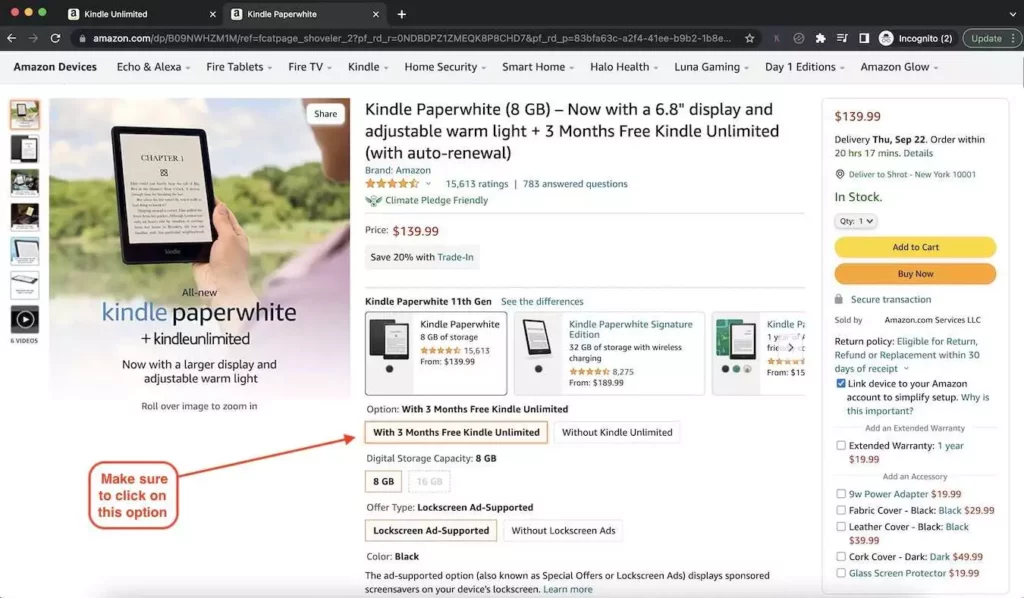
Task: Play the product videos thumbnail
Action: pyautogui.click(x=25, y=320)
